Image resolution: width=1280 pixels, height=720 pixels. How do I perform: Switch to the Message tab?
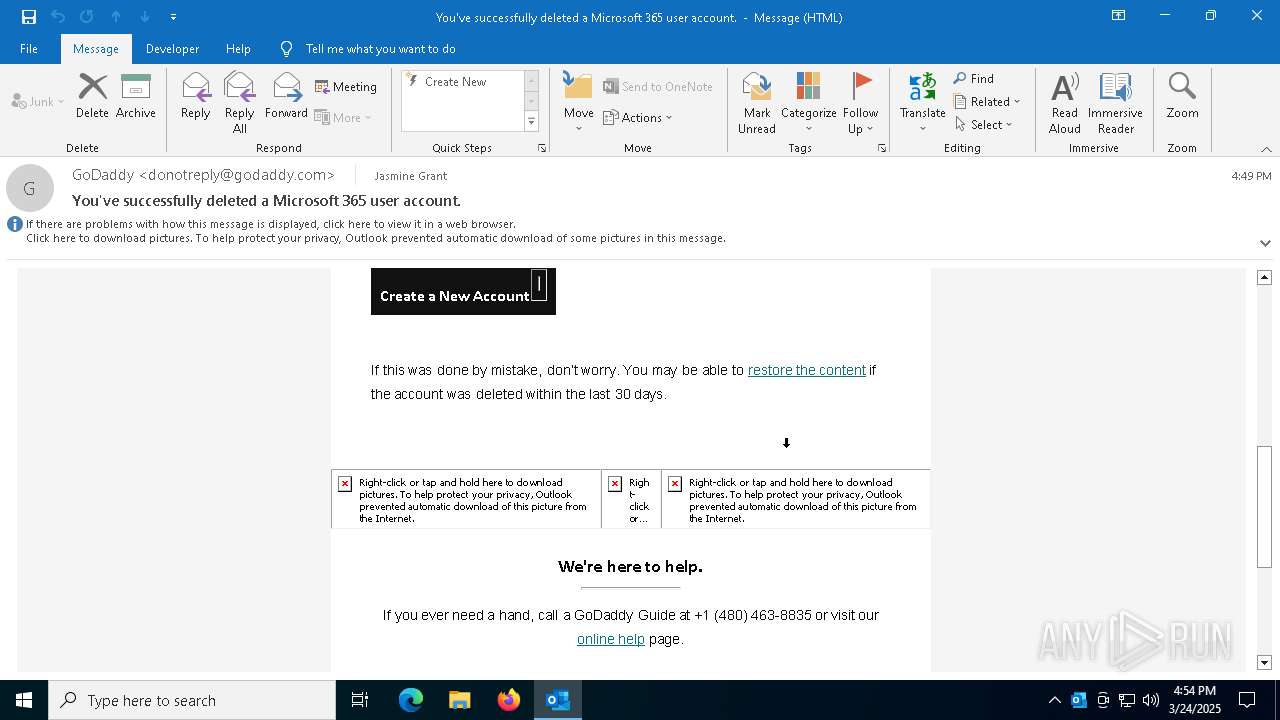click(x=96, y=48)
